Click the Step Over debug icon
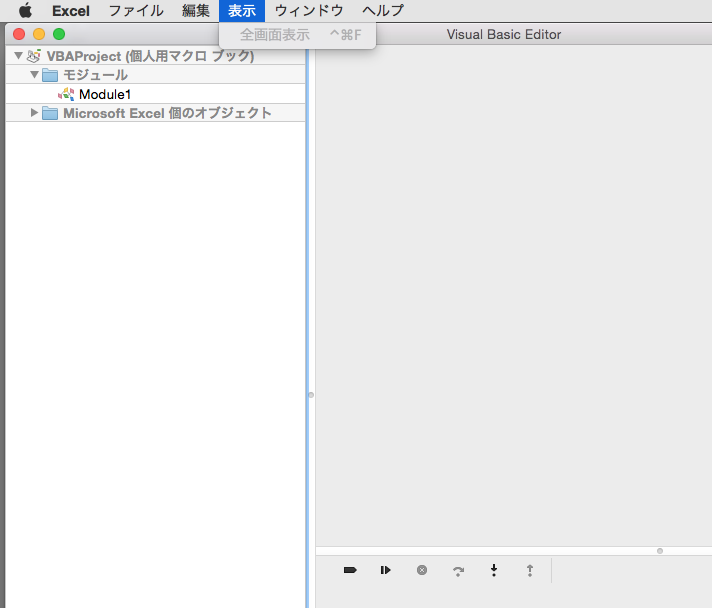Screen dimensions: 712x608 (x=458, y=571)
